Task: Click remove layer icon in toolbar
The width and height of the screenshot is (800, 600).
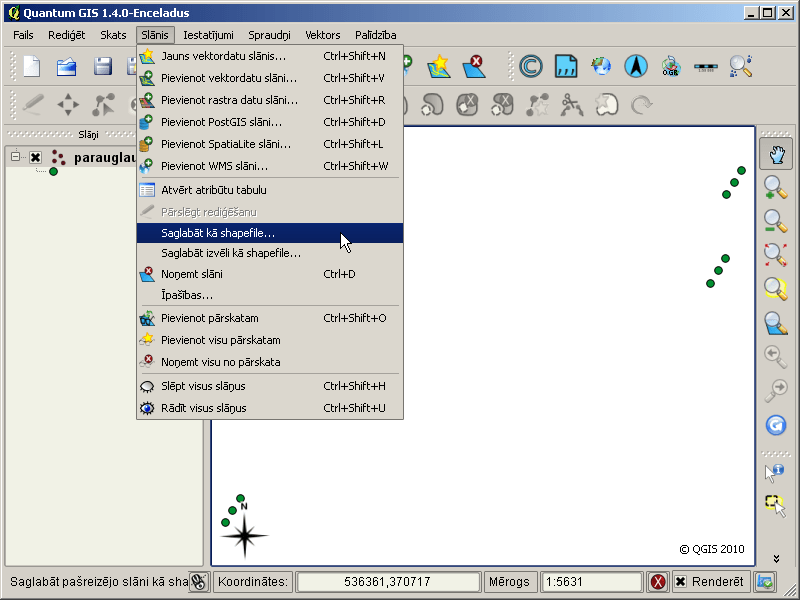Action: (x=474, y=67)
